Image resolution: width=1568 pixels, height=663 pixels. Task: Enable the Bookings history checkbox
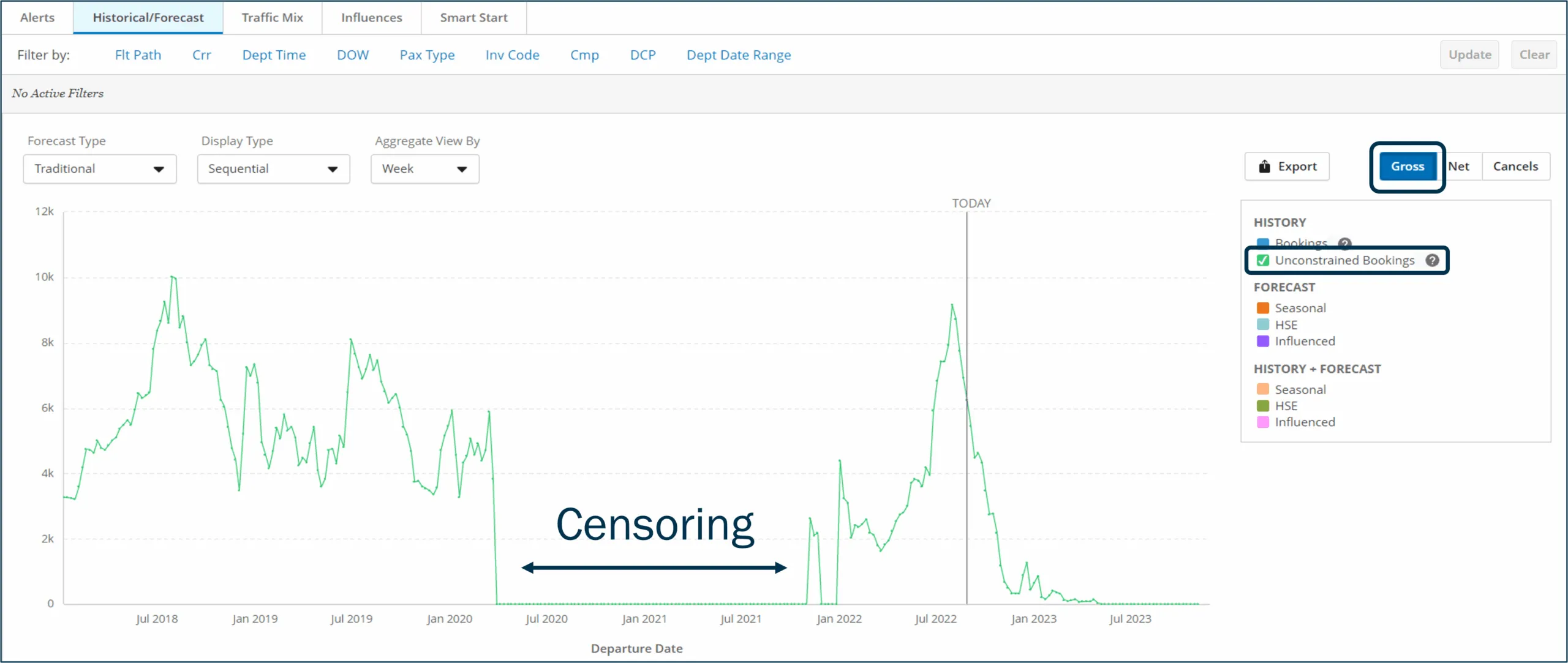[x=1264, y=243]
